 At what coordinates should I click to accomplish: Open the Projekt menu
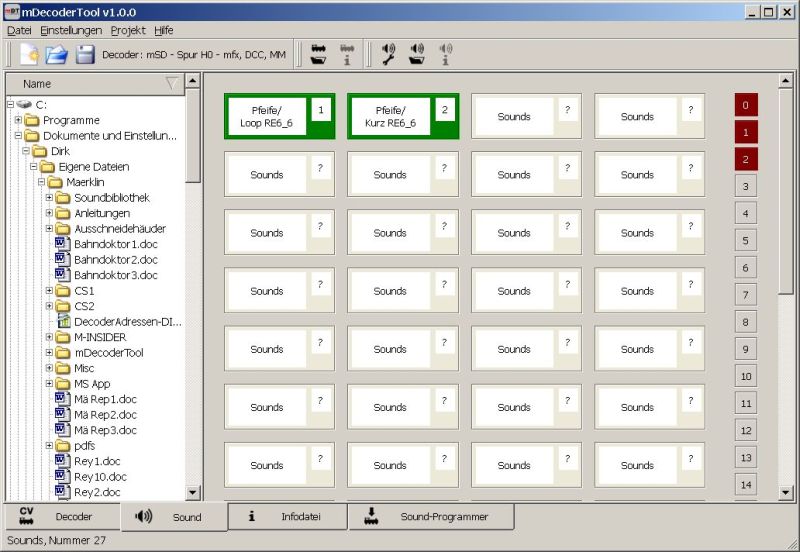coord(128,31)
